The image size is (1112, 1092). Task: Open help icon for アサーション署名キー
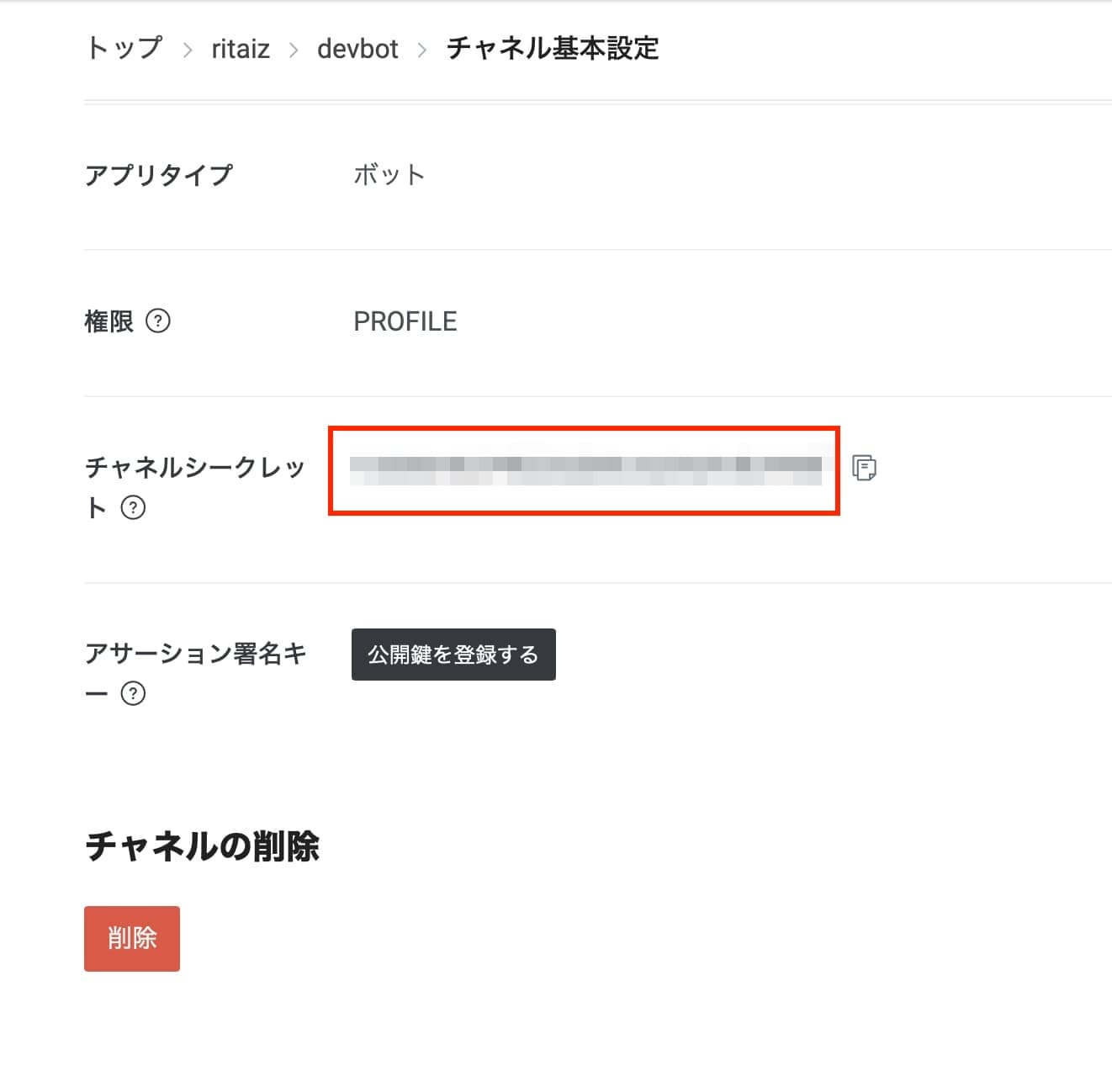[x=133, y=694]
